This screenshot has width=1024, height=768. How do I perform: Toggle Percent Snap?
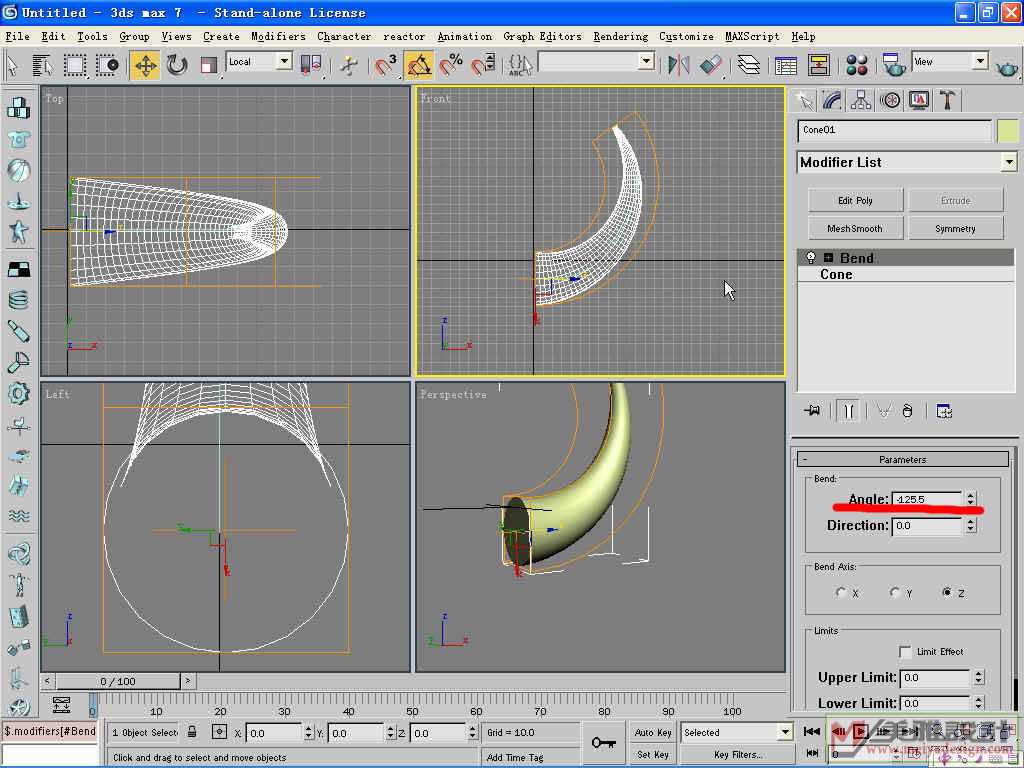[x=451, y=65]
